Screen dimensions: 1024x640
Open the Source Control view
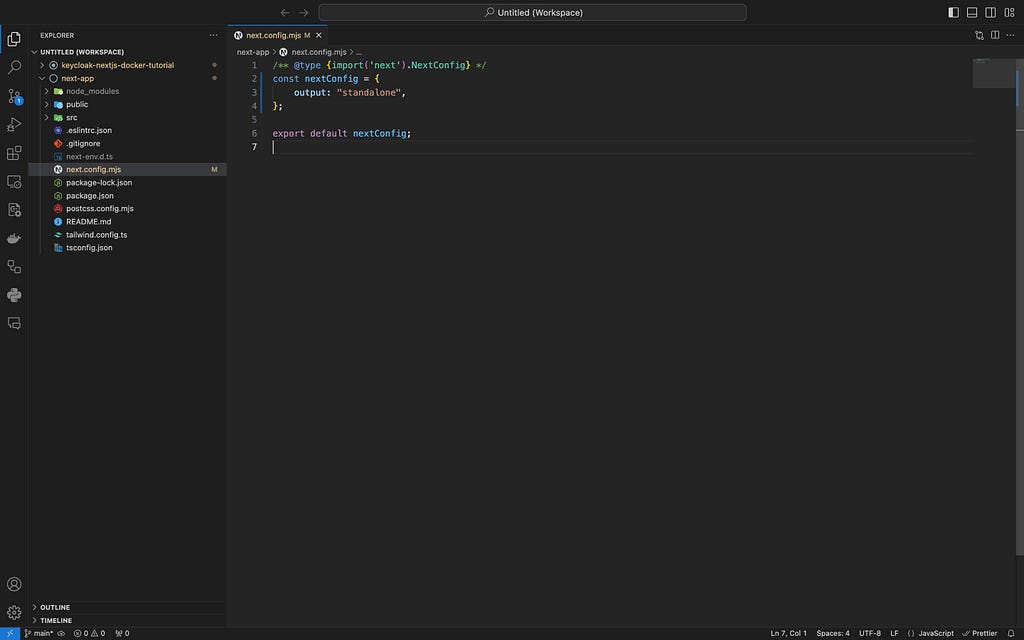(14, 96)
